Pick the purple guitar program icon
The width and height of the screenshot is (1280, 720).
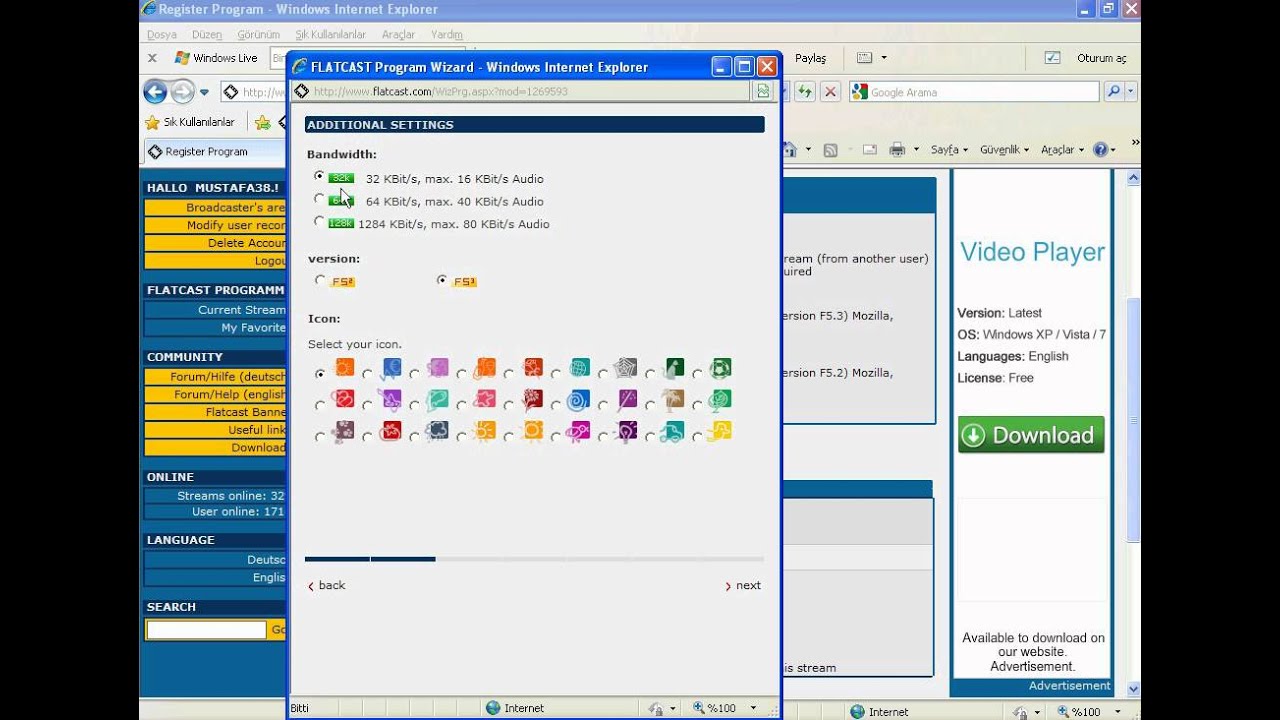pos(391,400)
